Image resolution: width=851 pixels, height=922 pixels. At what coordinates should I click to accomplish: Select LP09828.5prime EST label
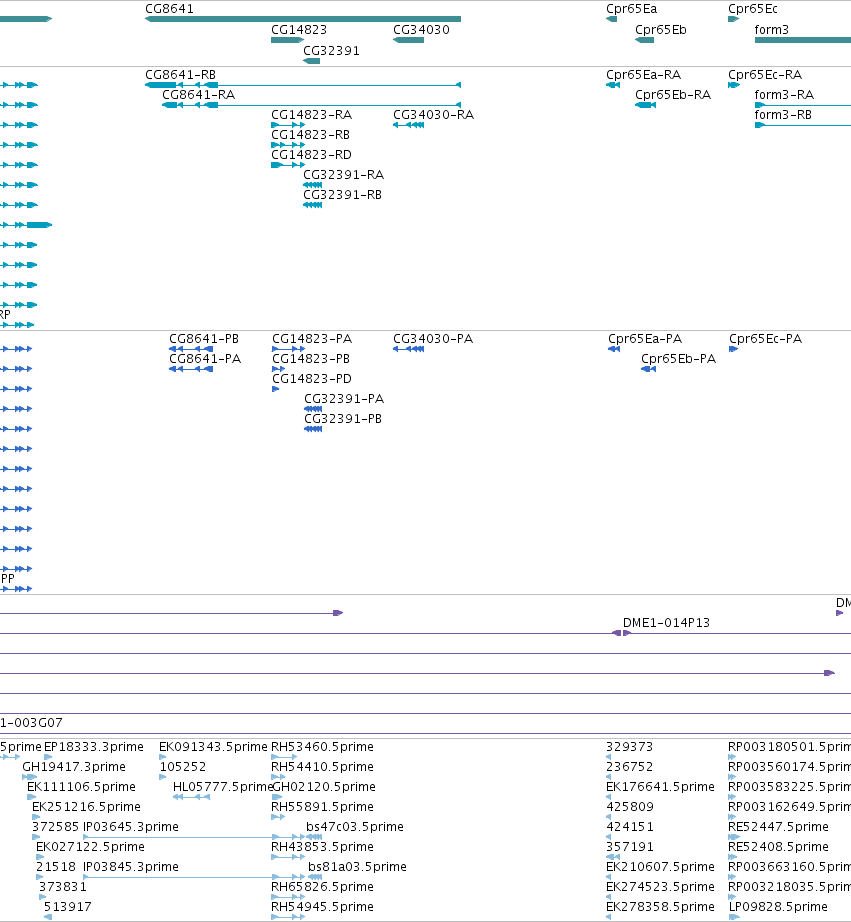tap(779, 907)
